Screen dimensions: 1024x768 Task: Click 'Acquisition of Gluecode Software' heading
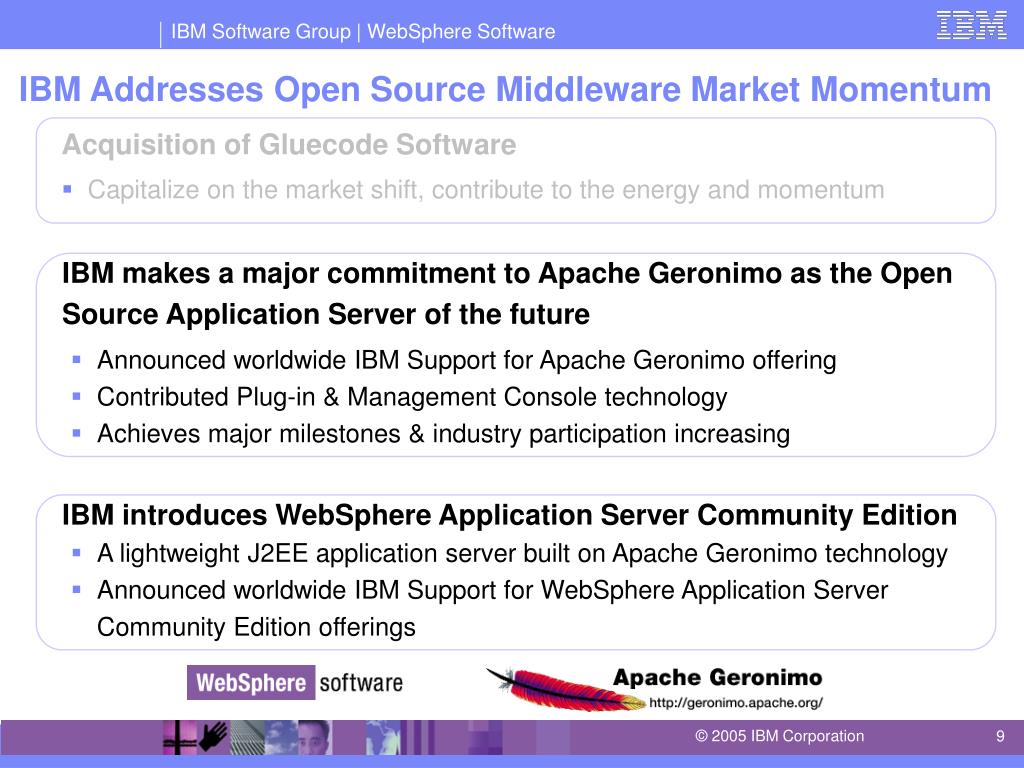click(289, 144)
